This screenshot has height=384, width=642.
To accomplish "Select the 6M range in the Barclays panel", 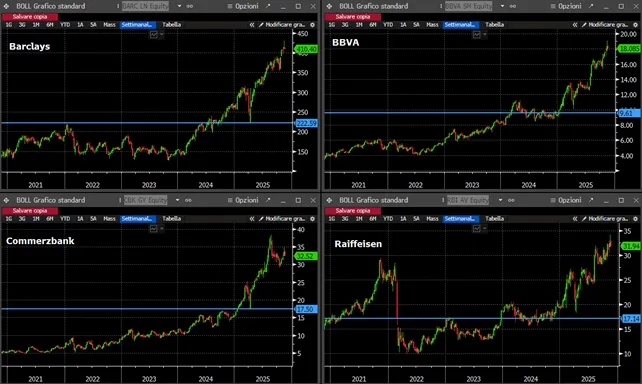I will pyautogui.click(x=50, y=25).
